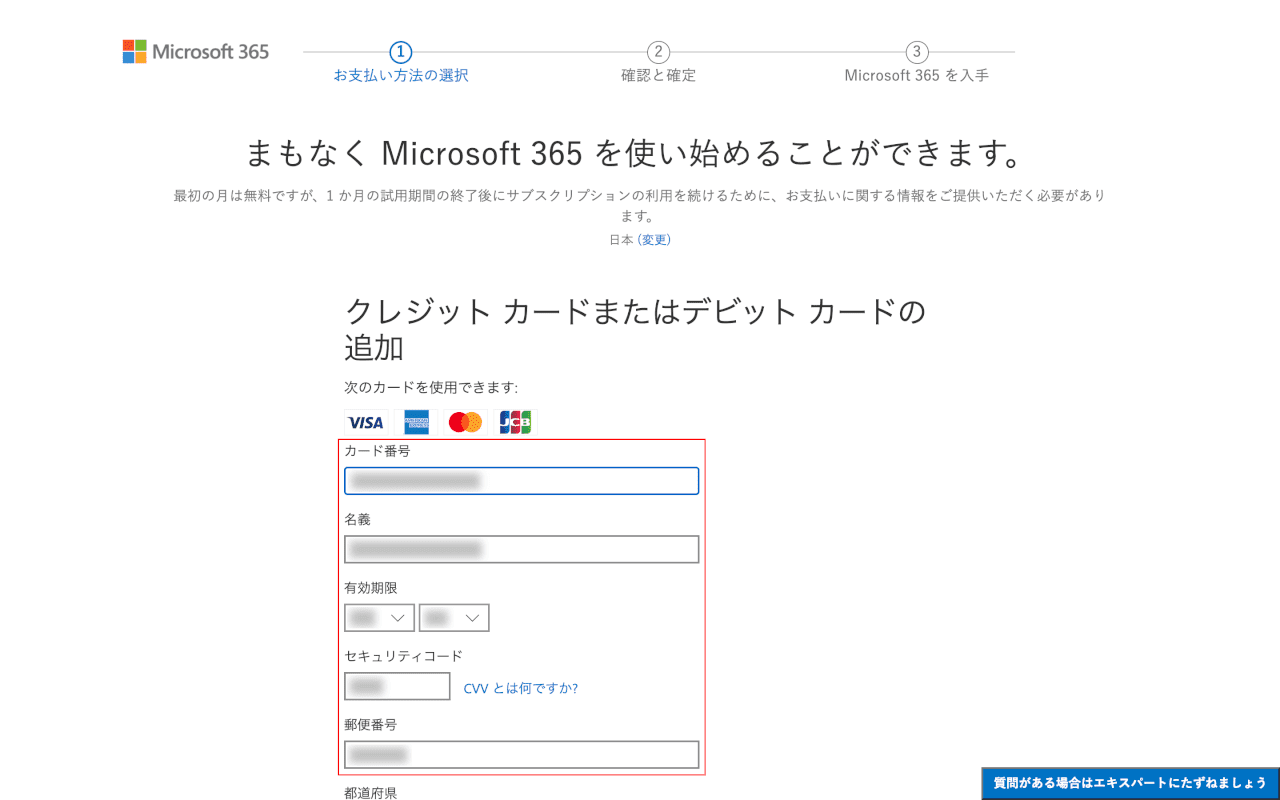
Task: Click the 都道府県 label text
Action: coord(371,793)
